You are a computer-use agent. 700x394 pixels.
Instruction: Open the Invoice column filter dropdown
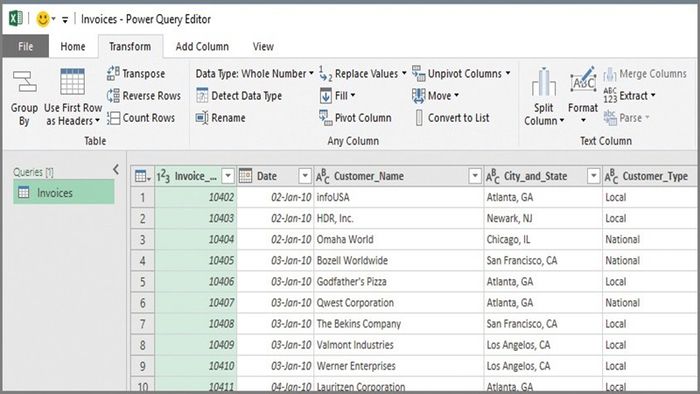click(x=228, y=176)
